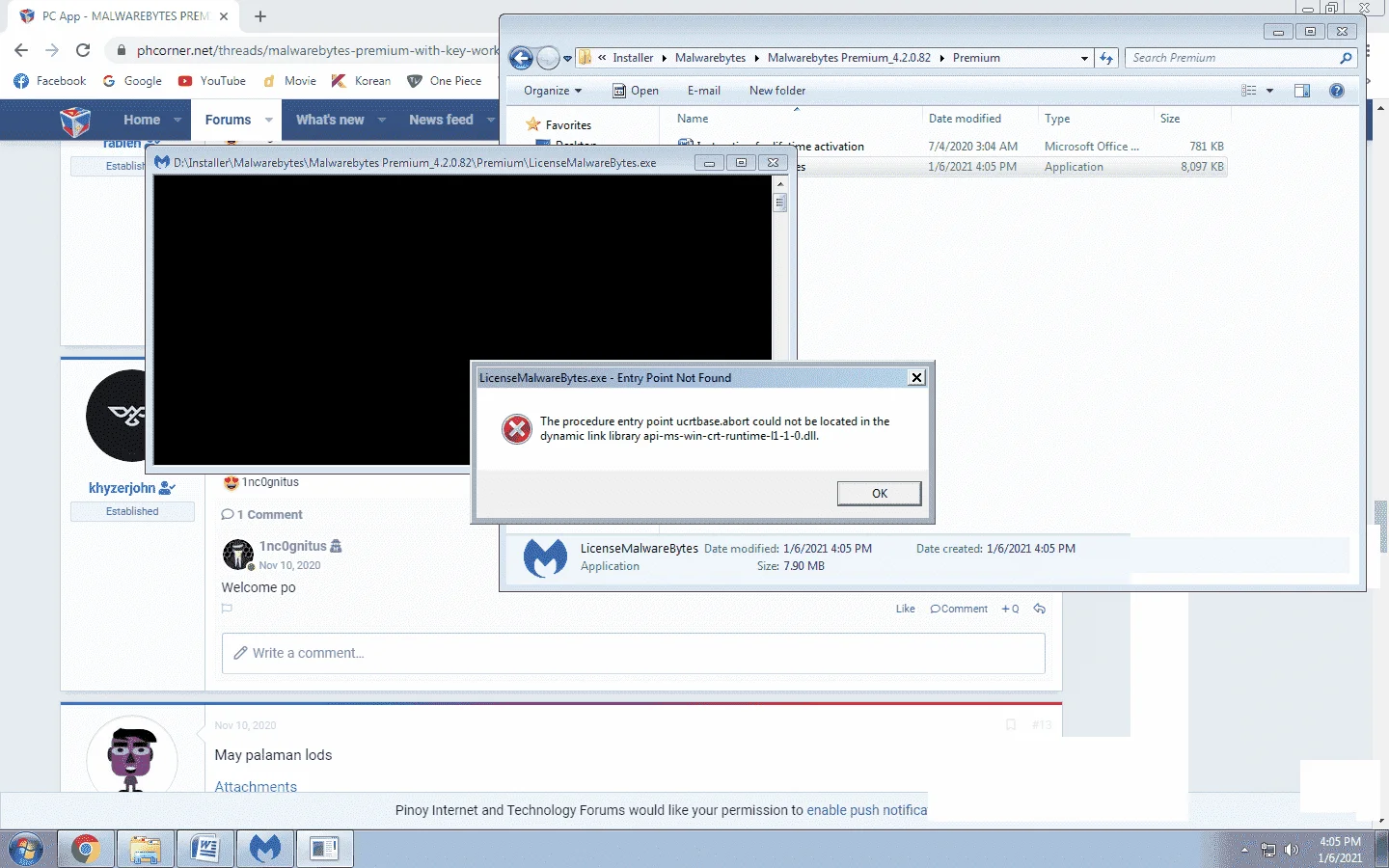Go back in the Chrome browser
Viewport: 1389px width, 868px height.
pyautogui.click(x=21, y=50)
